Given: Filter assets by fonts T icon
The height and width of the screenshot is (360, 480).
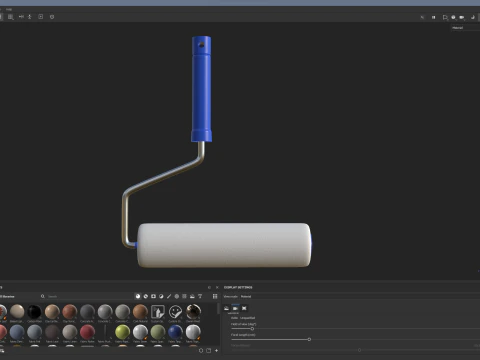Looking at the screenshot, I should point(200,296).
